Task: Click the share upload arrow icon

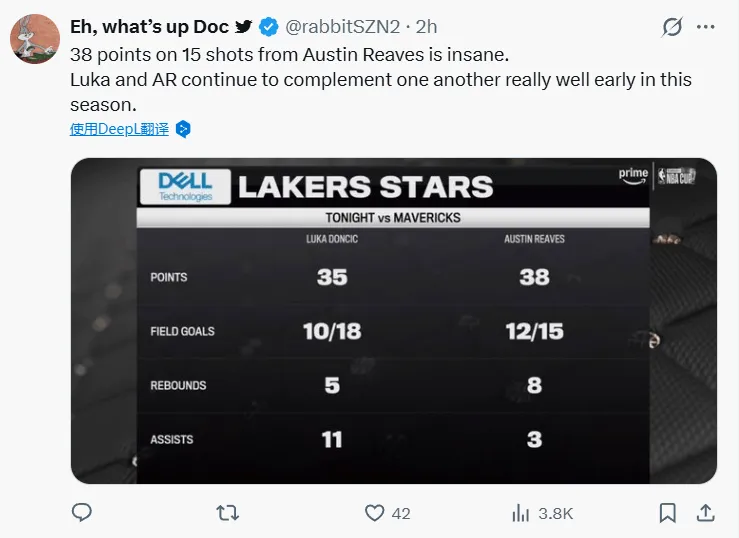Action: pos(704,513)
